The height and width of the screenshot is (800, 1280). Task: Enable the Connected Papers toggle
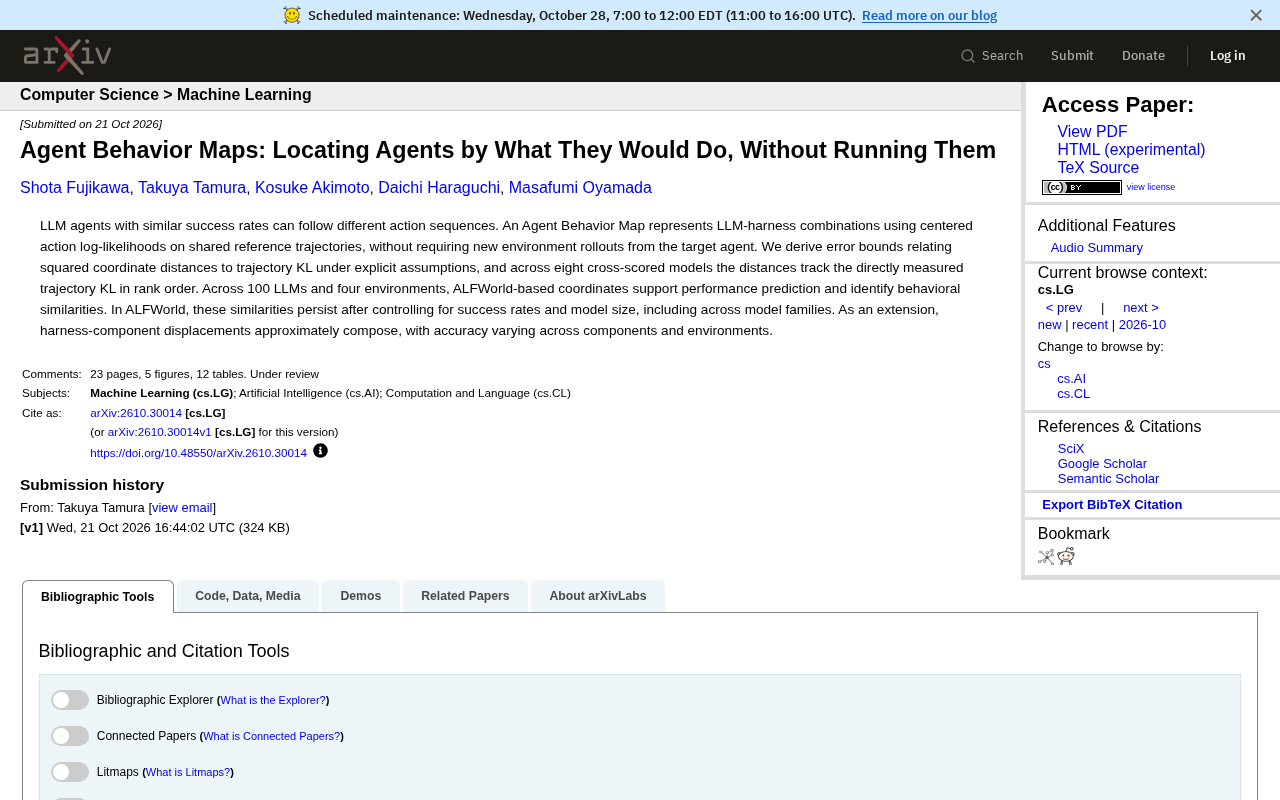pos(70,736)
